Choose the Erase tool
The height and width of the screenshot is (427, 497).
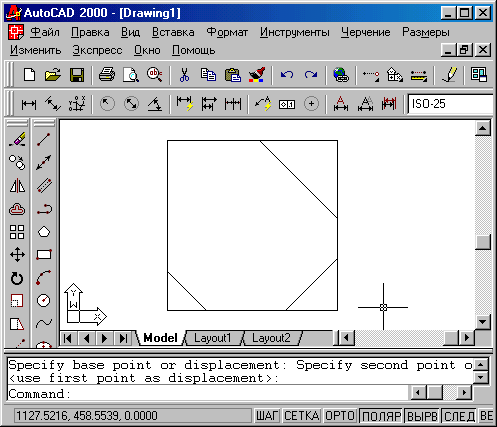tap(17, 139)
